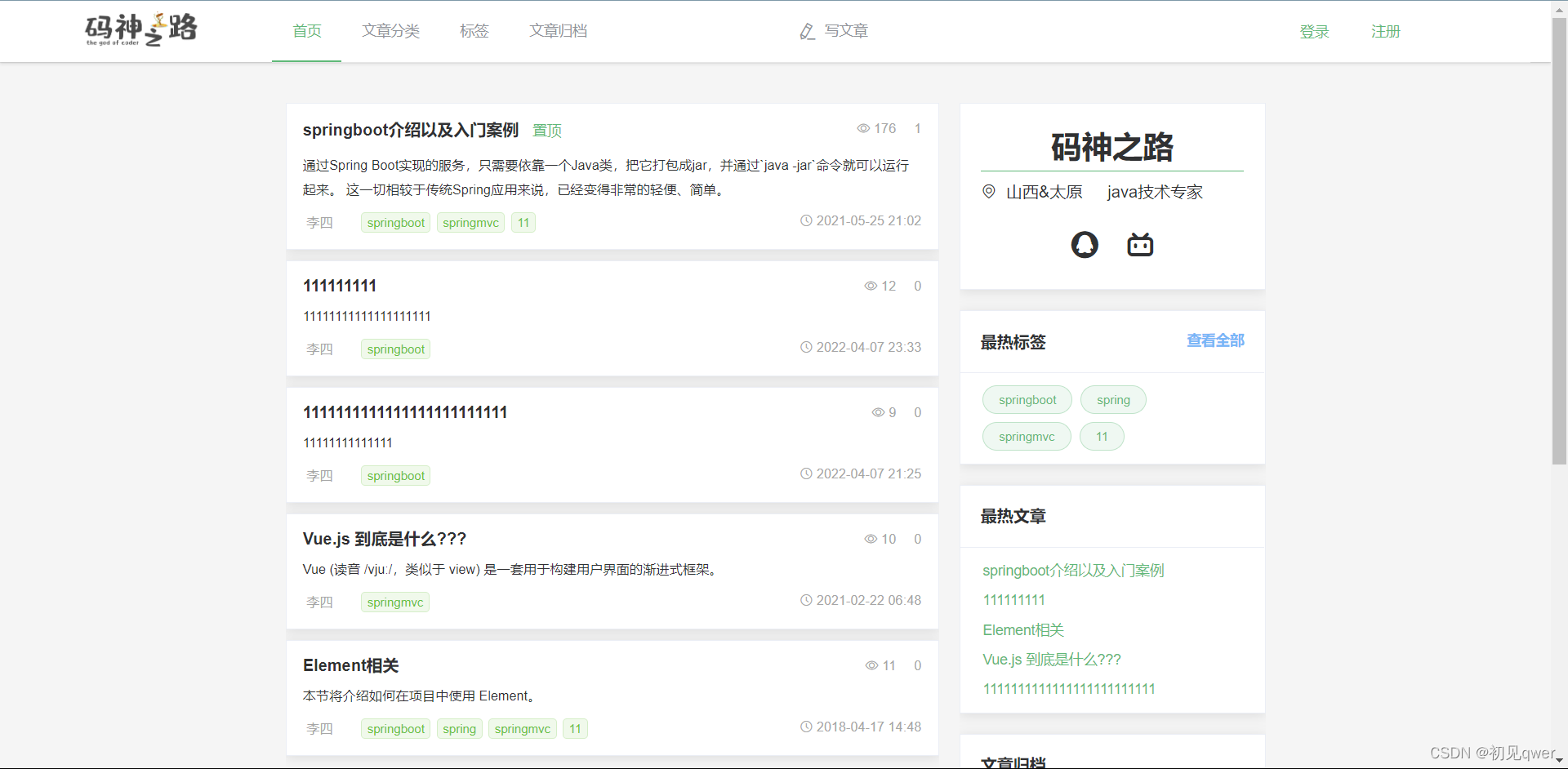Open the 文章归档 tab
This screenshot has width=1568, height=769.
[558, 31]
